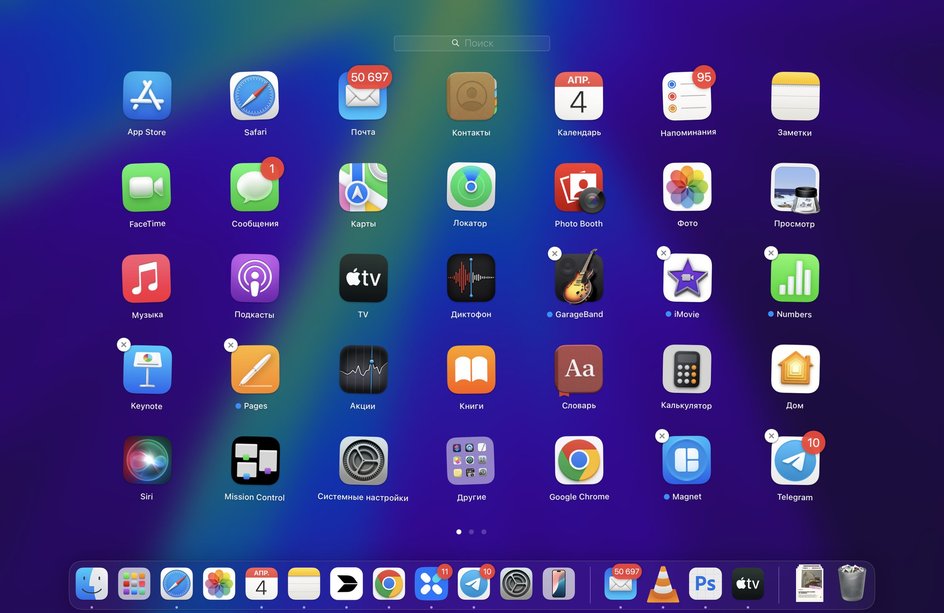The image size is (944, 613).
Task: Open Calendar from the Dock
Action: (x=261, y=583)
